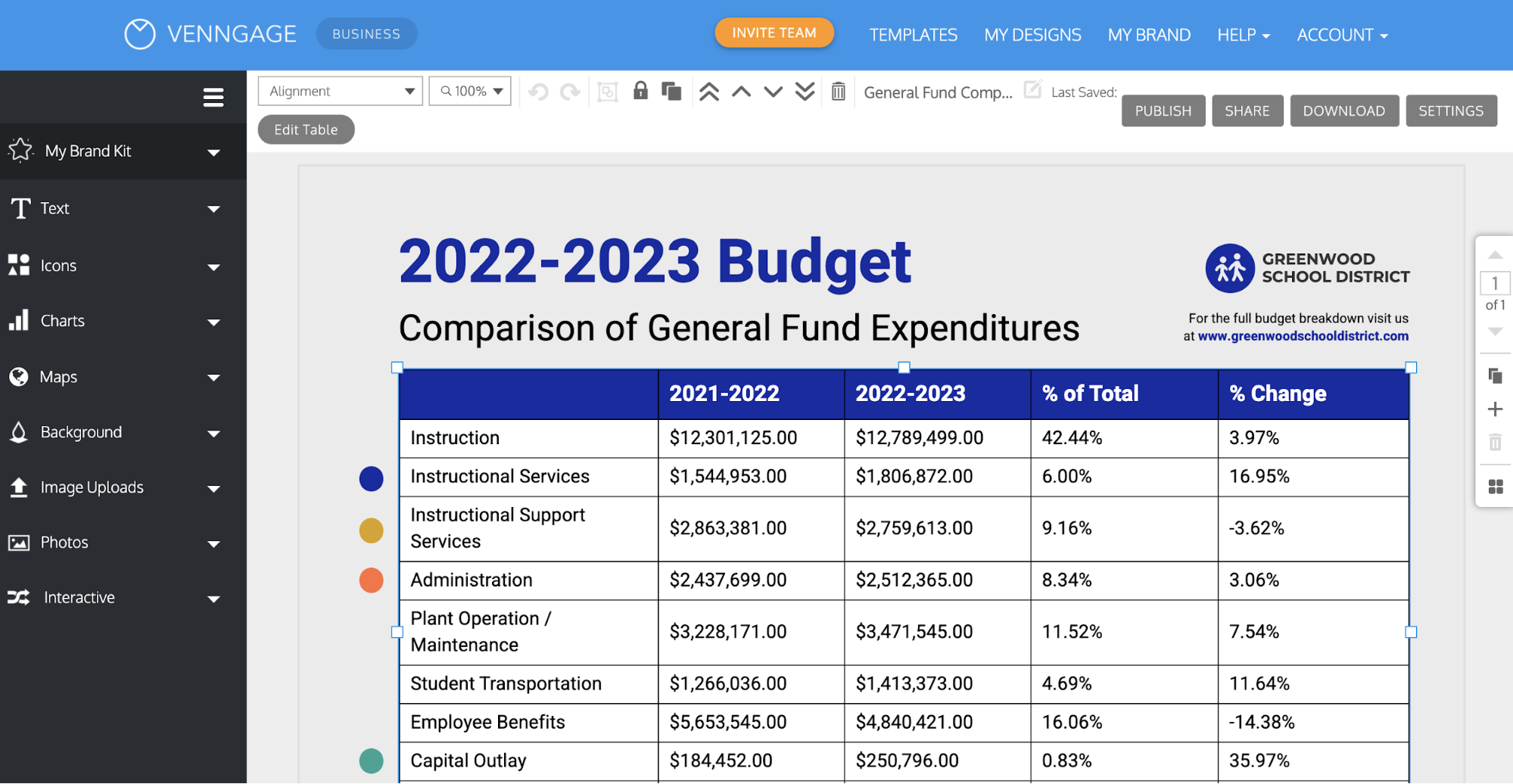The width and height of the screenshot is (1513, 784).
Task: Open the Account menu
Action: [1342, 35]
